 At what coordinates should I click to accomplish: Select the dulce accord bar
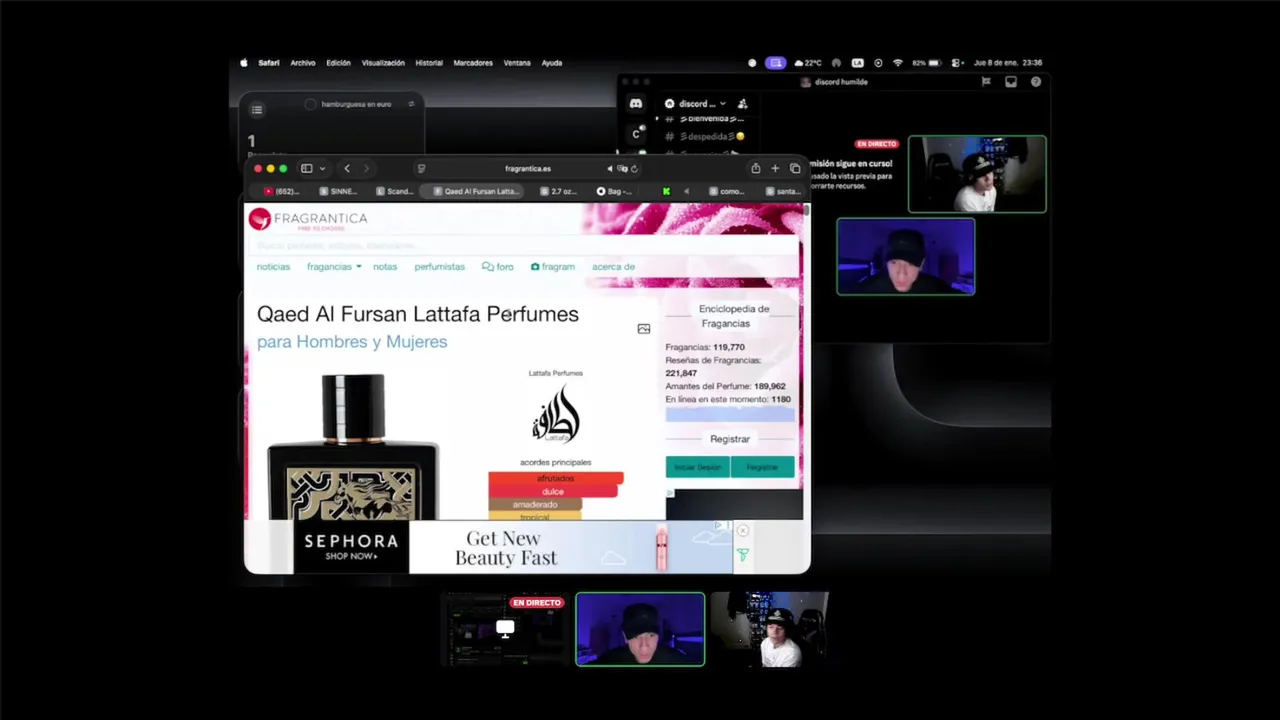click(553, 492)
